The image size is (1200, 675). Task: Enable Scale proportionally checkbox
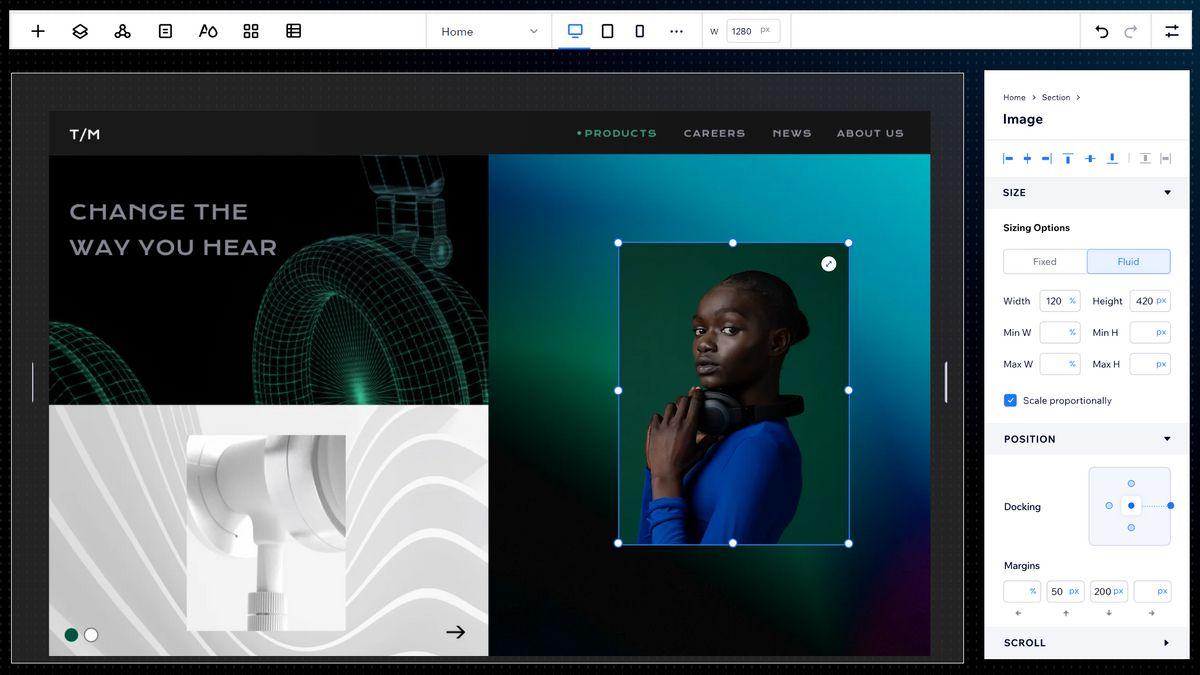point(1010,400)
